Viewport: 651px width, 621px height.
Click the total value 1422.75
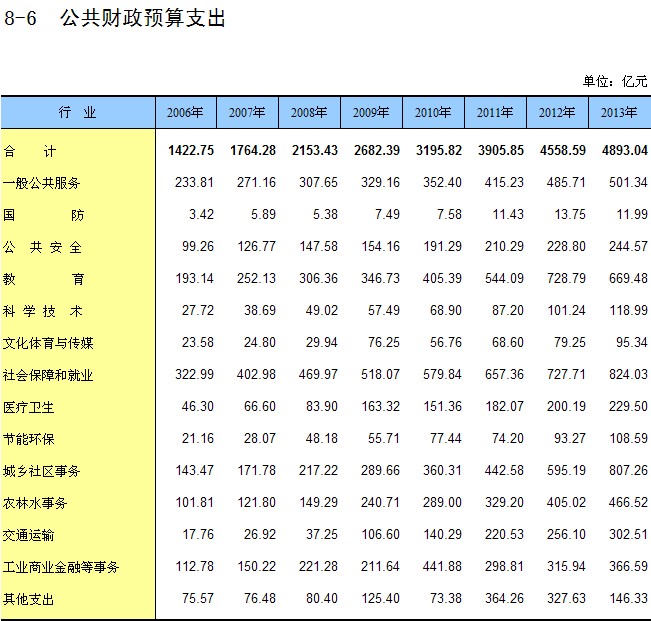click(x=191, y=150)
